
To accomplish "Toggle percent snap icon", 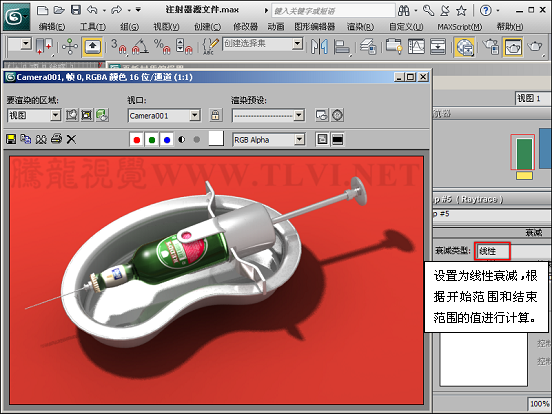I will click(x=162, y=46).
